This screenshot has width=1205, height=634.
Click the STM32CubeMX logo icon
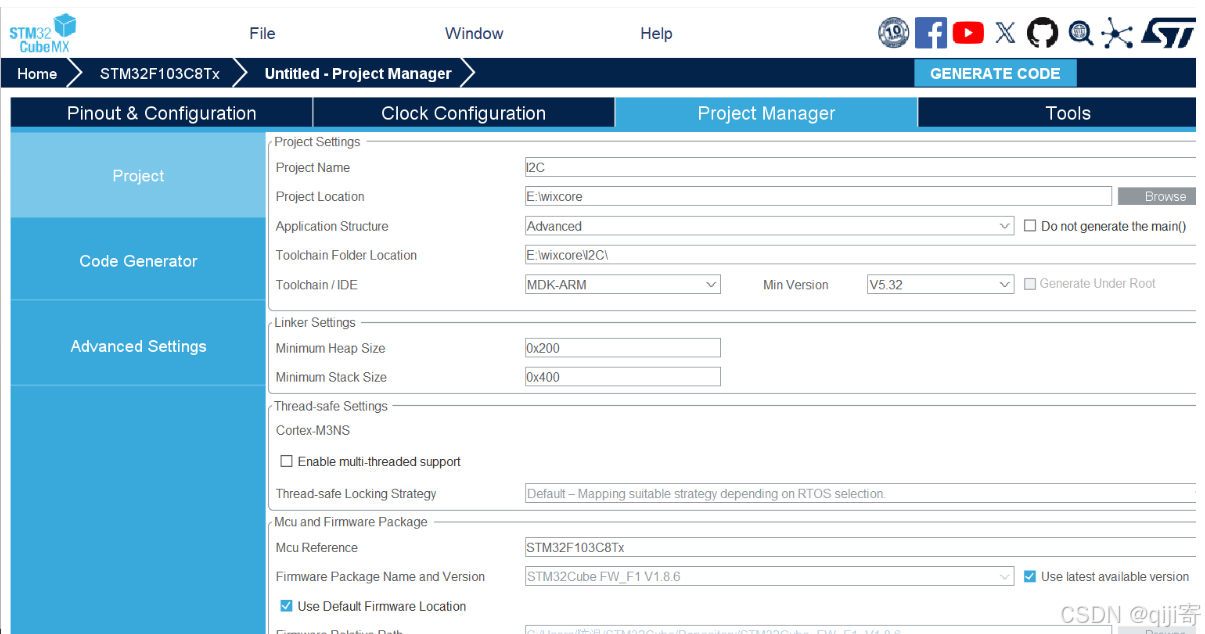pos(43,33)
